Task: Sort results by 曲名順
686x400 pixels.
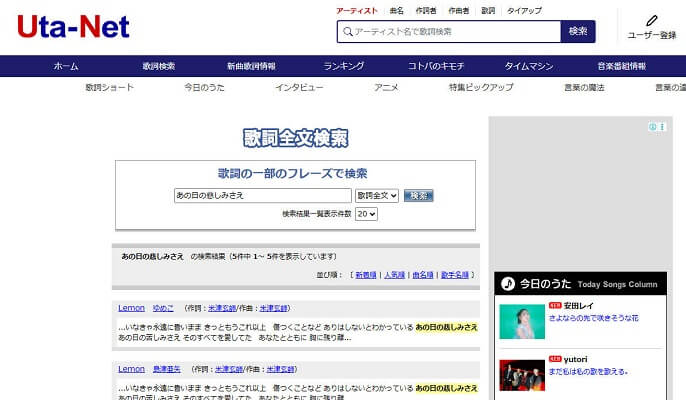Action: 423,275
